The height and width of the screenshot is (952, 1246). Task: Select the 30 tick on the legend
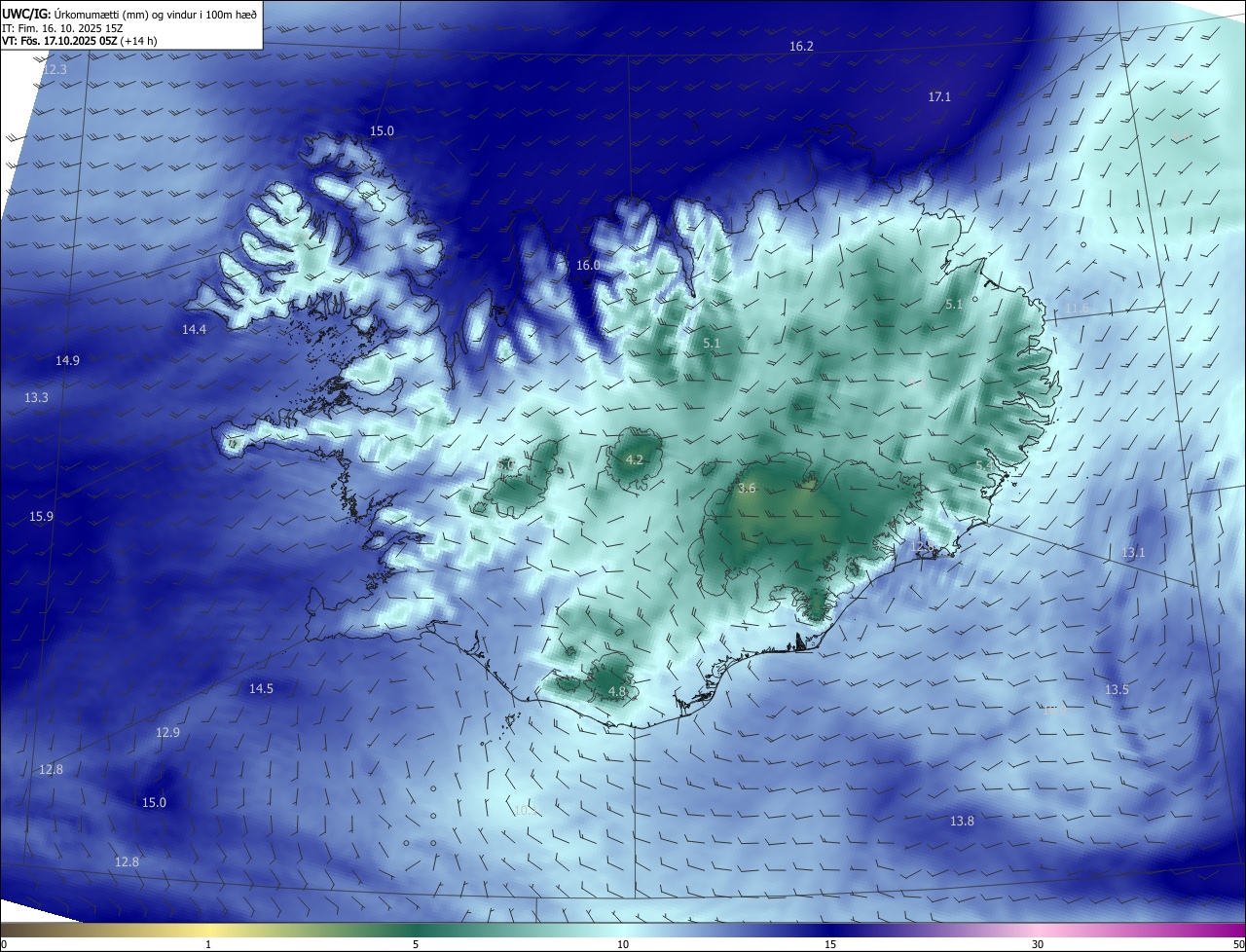click(1038, 945)
